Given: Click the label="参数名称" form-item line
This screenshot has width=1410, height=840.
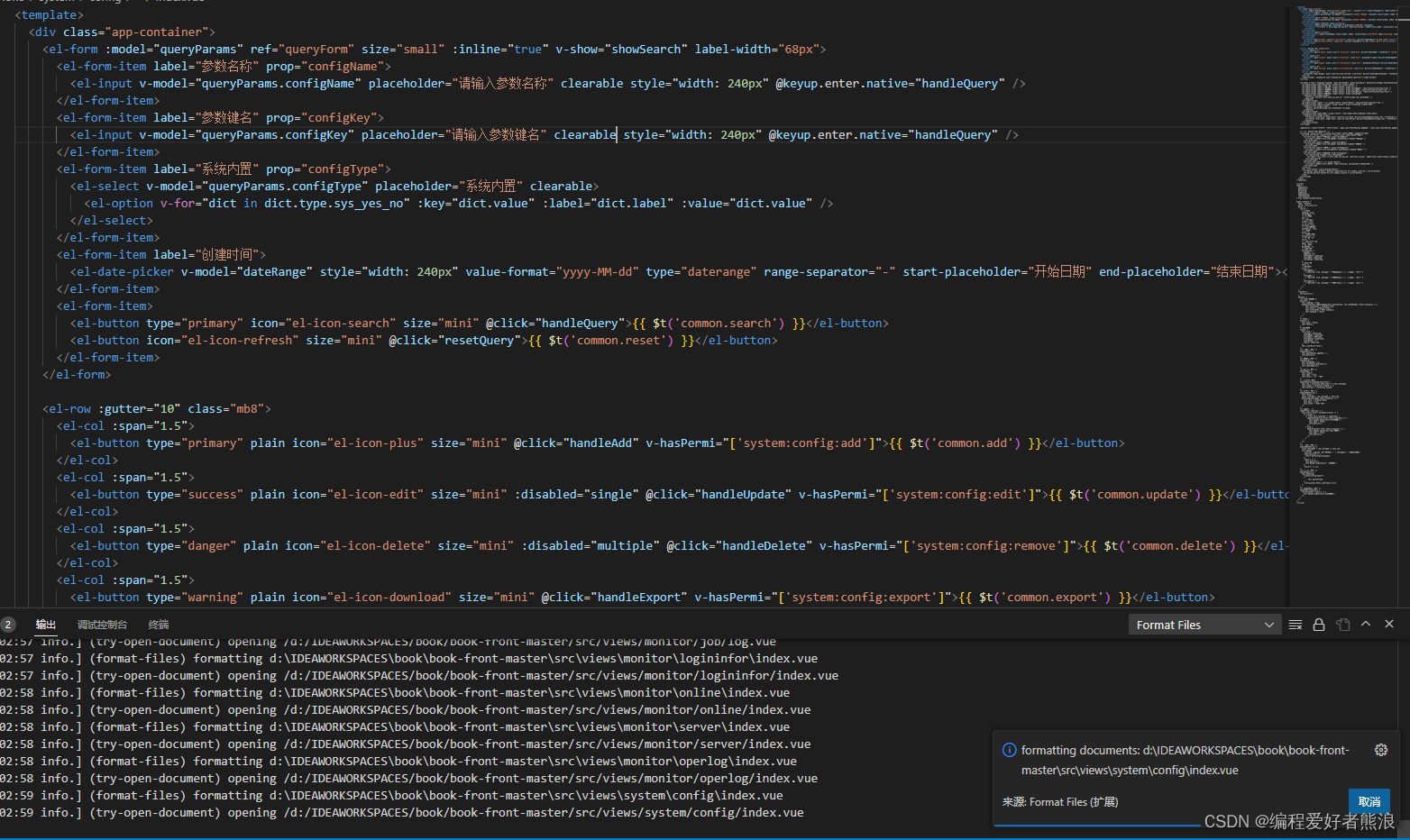Looking at the screenshot, I should pos(224,66).
